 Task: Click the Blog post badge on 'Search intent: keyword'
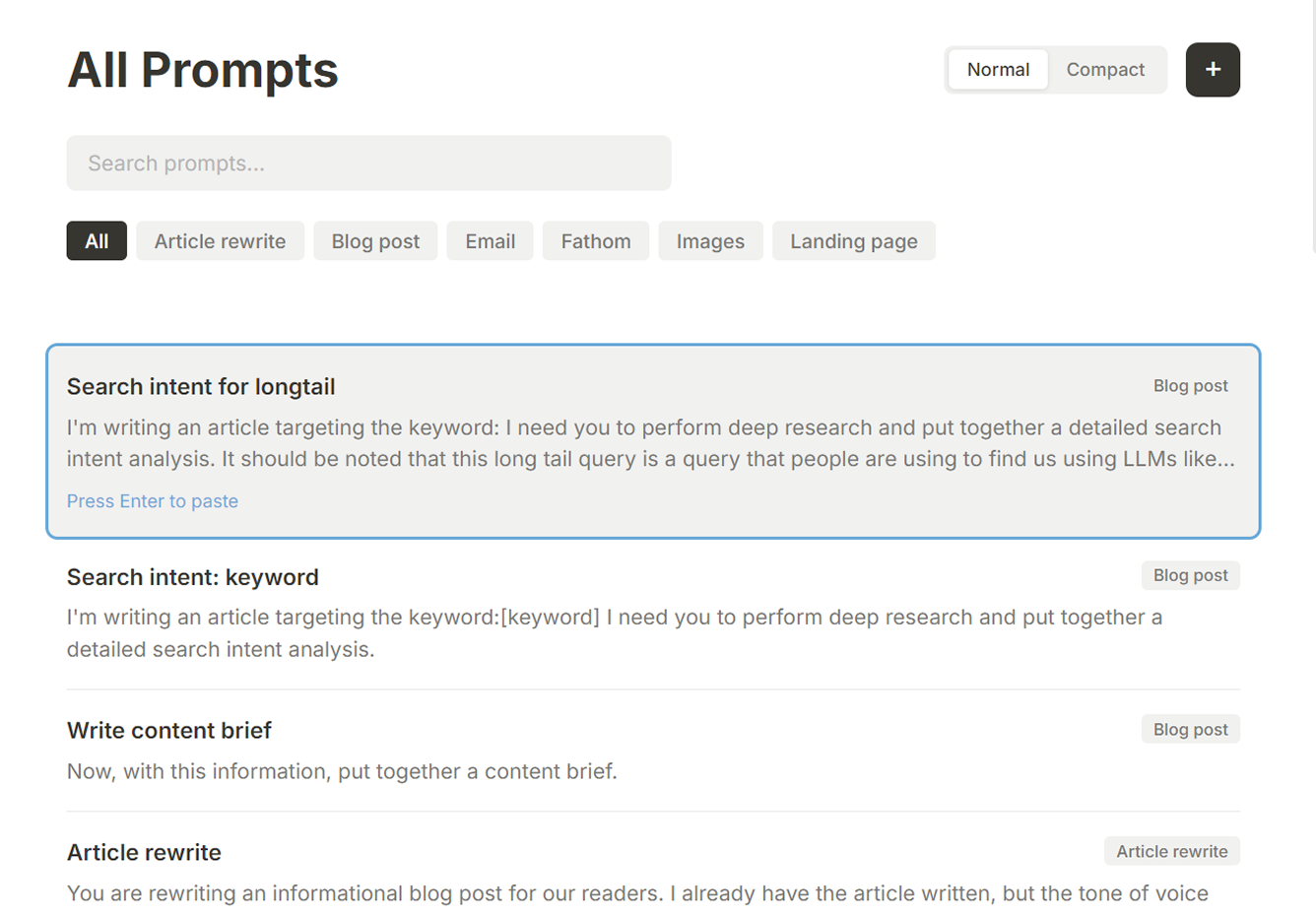coord(1190,575)
